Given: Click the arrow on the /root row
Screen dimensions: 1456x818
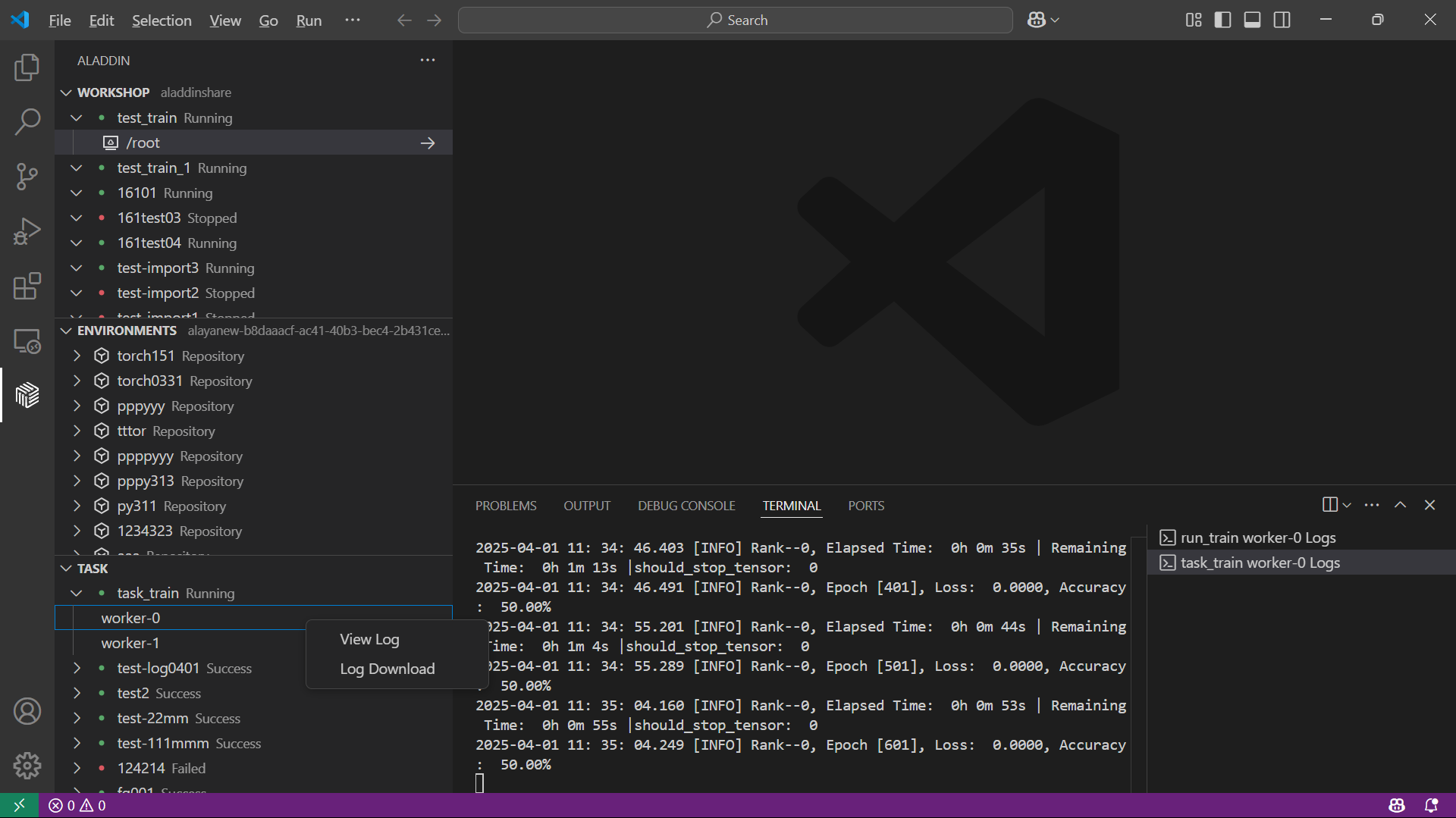Looking at the screenshot, I should pyautogui.click(x=428, y=143).
